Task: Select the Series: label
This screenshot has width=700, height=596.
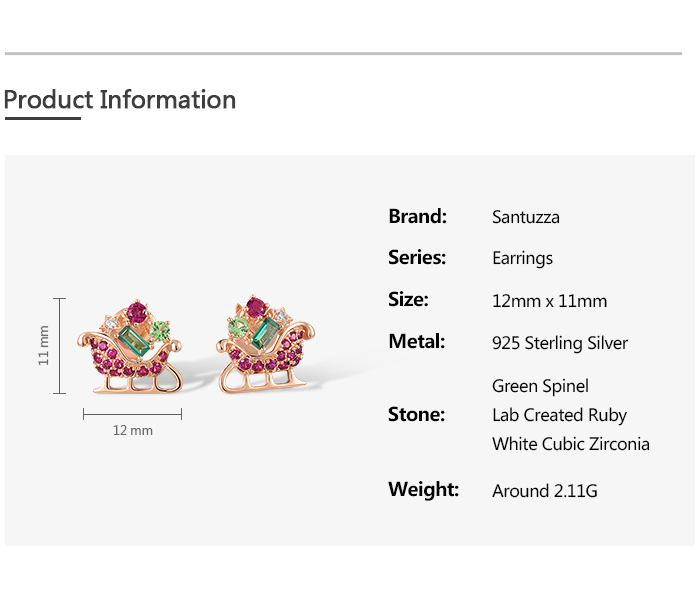Action: [x=417, y=258]
